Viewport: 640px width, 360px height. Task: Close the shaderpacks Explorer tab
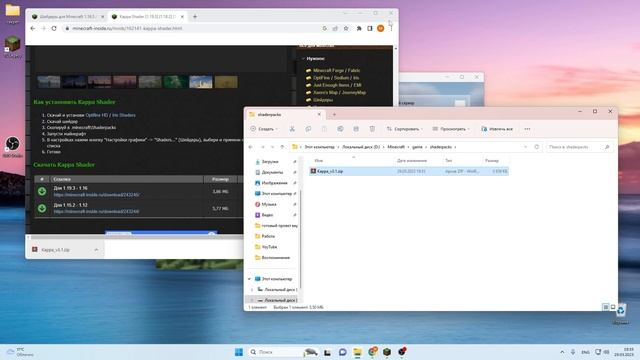pyautogui.click(x=319, y=115)
